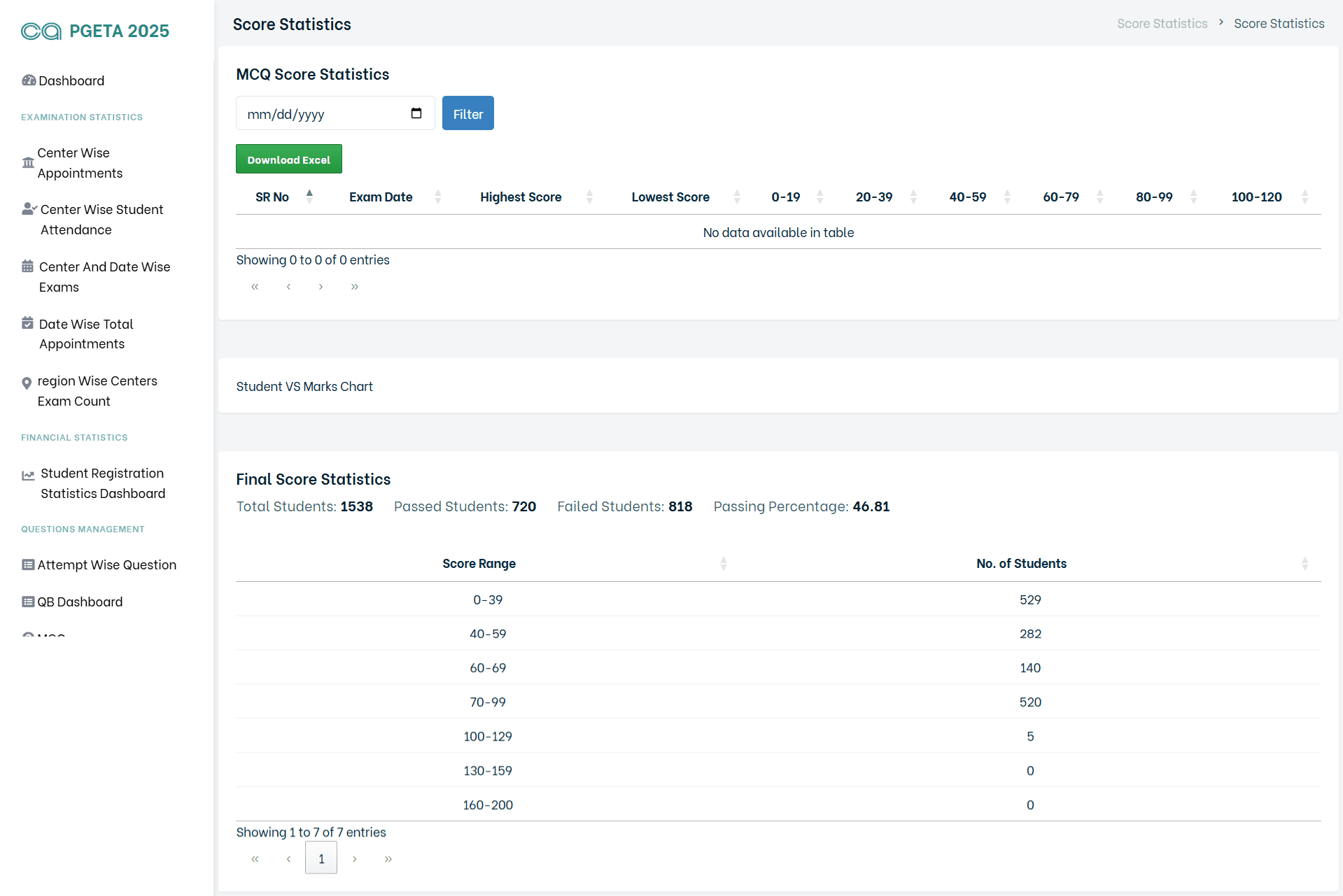Image resolution: width=1343 pixels, height=896 pixels.
Task: Click the Student Attendance user-check icon
Action: click(29, 209)
